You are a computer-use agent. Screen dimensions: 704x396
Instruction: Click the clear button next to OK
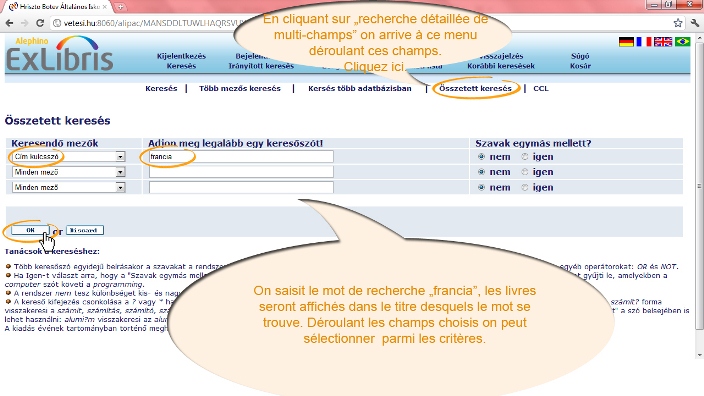(x=85, y=230)
